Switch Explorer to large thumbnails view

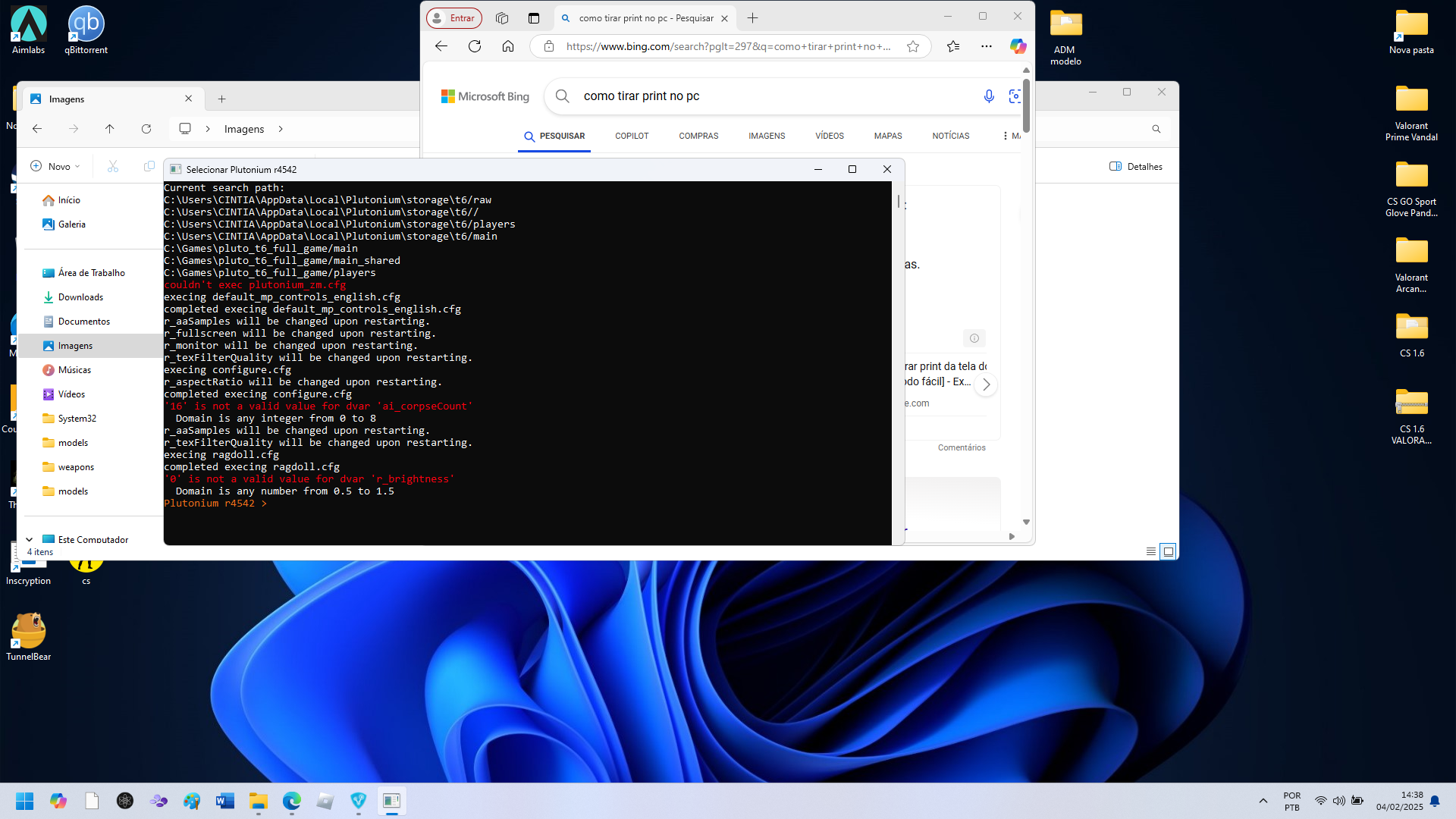coord(1169,551)
